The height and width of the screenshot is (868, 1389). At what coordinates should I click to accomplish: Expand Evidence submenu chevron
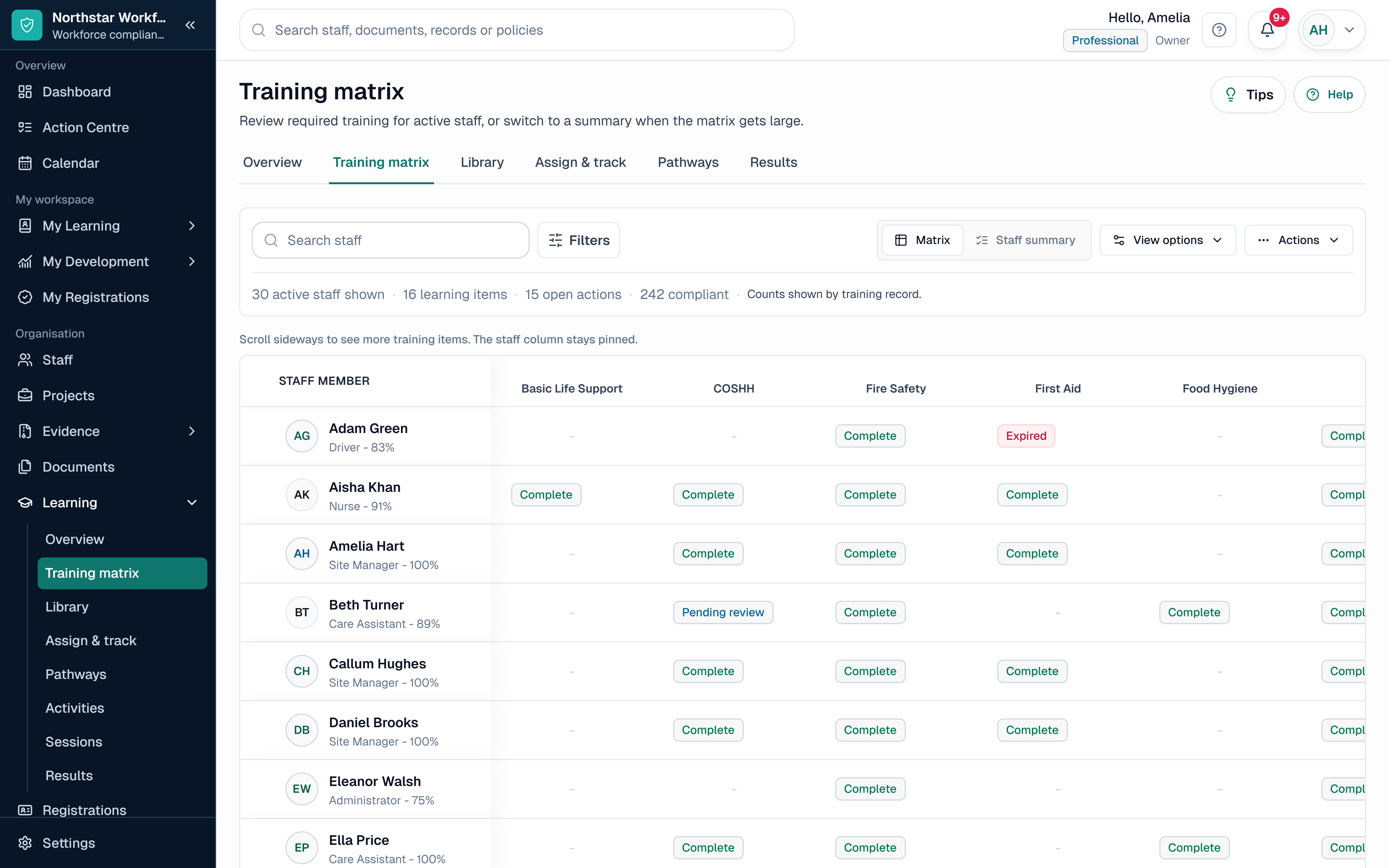(192, 431)
